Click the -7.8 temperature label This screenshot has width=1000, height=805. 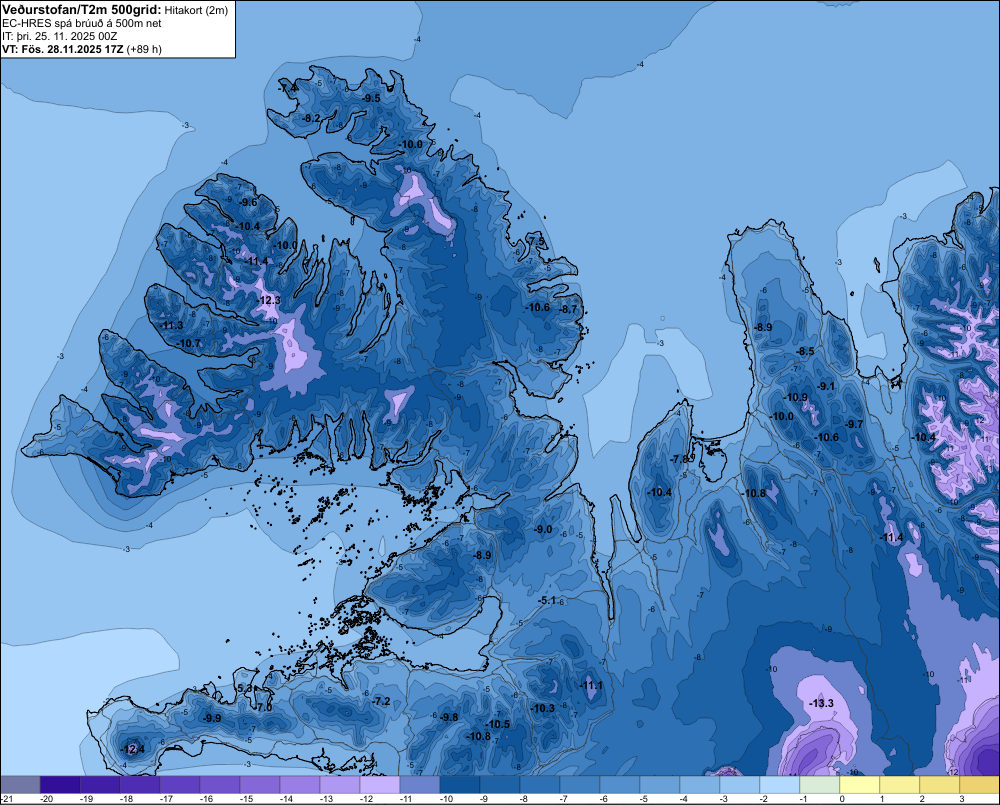tap(680, 459)
